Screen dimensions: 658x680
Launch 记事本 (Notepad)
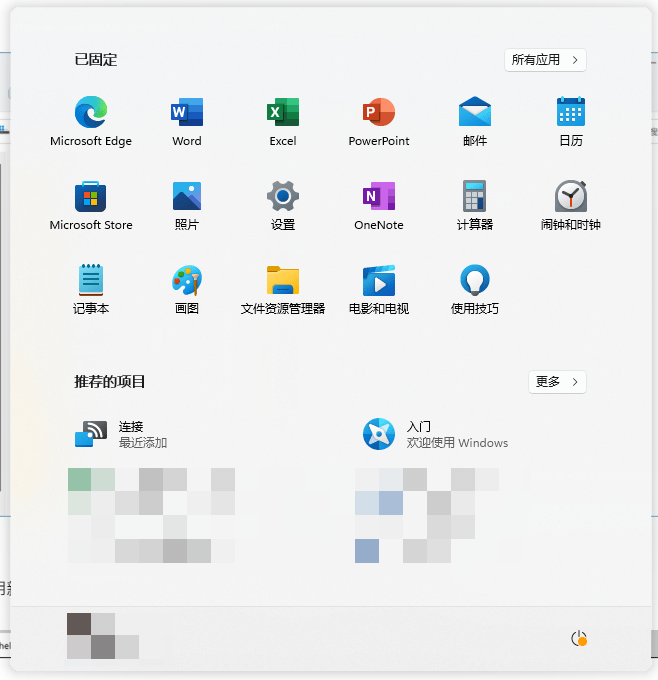(90, 280)
